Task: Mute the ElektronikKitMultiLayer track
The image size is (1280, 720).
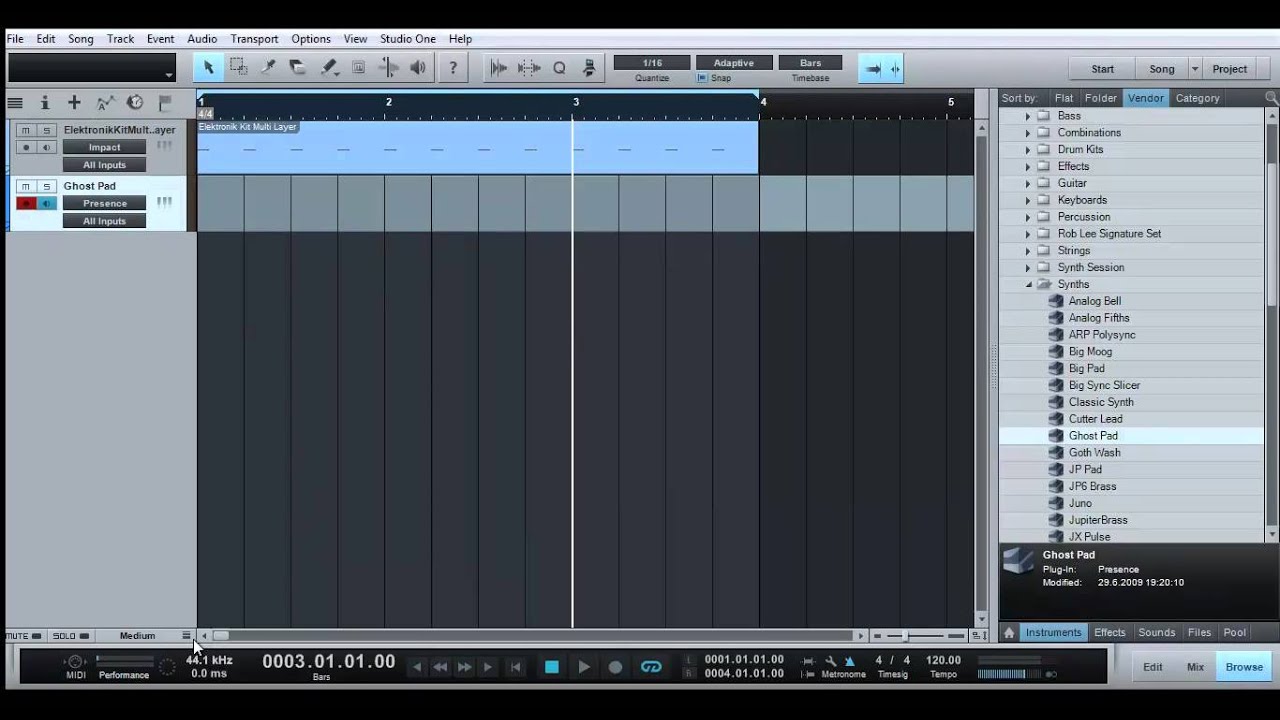Action: coord(26,130)
